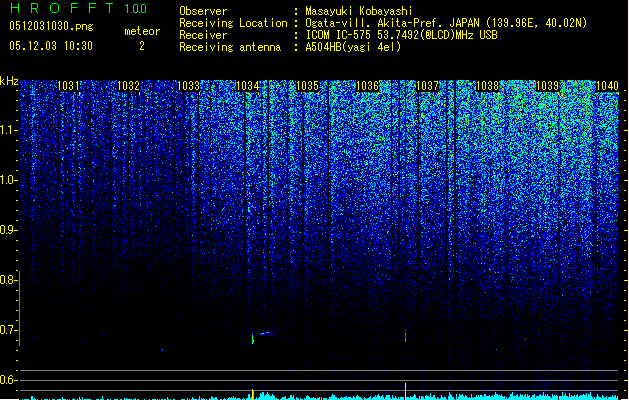Select the filename 0512031030.png

[x=51, y=26]
